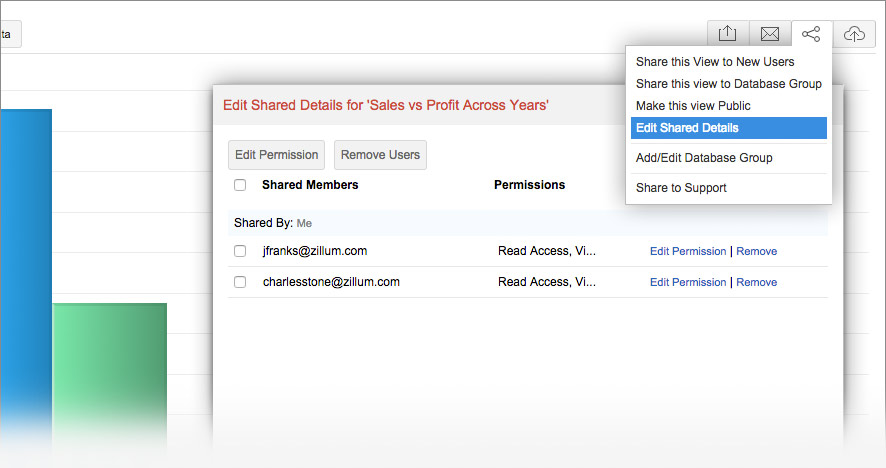
Task: Choose Share to Support option
Action: 681,188
